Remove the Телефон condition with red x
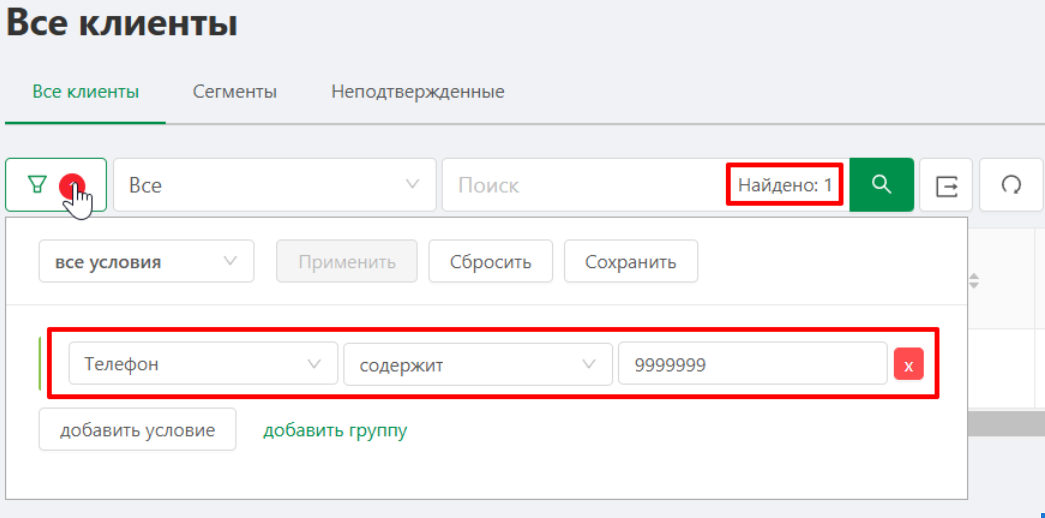The image size is (1045, 518). click(x=908, y=364)
